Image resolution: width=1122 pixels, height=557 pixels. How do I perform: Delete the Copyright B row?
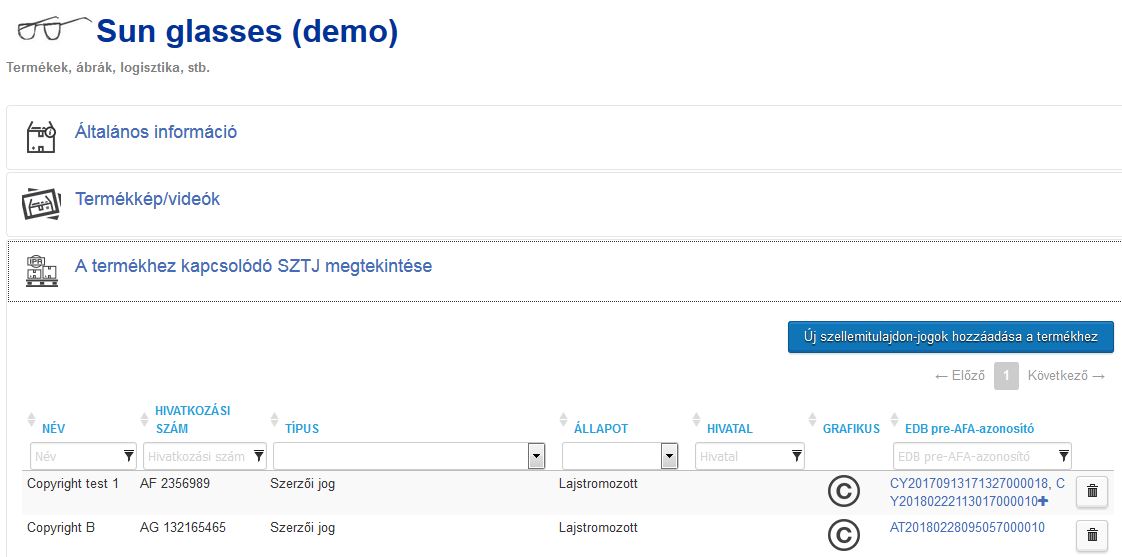click(x=1092, y=535)
